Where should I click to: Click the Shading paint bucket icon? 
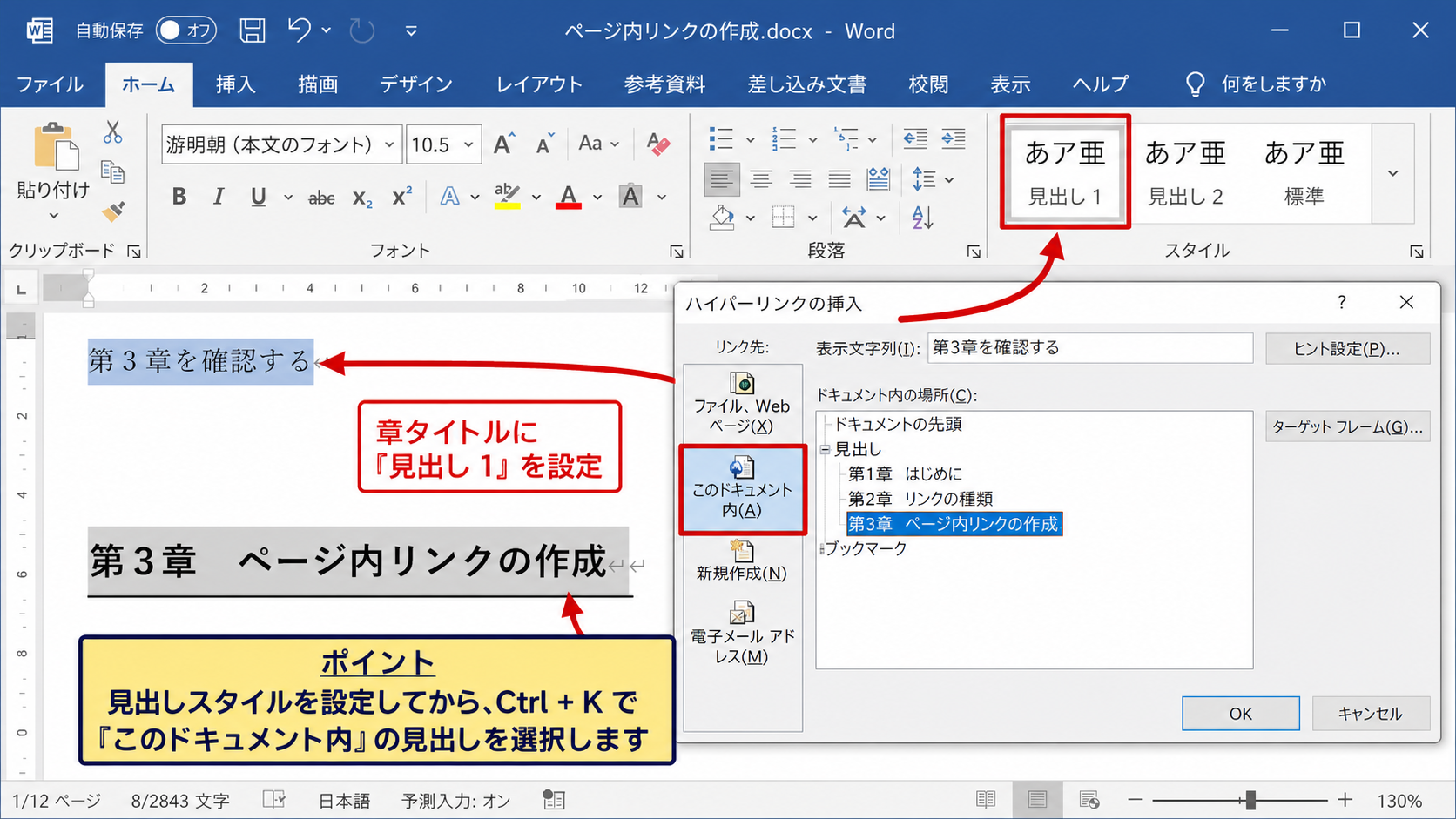[722, 217]
